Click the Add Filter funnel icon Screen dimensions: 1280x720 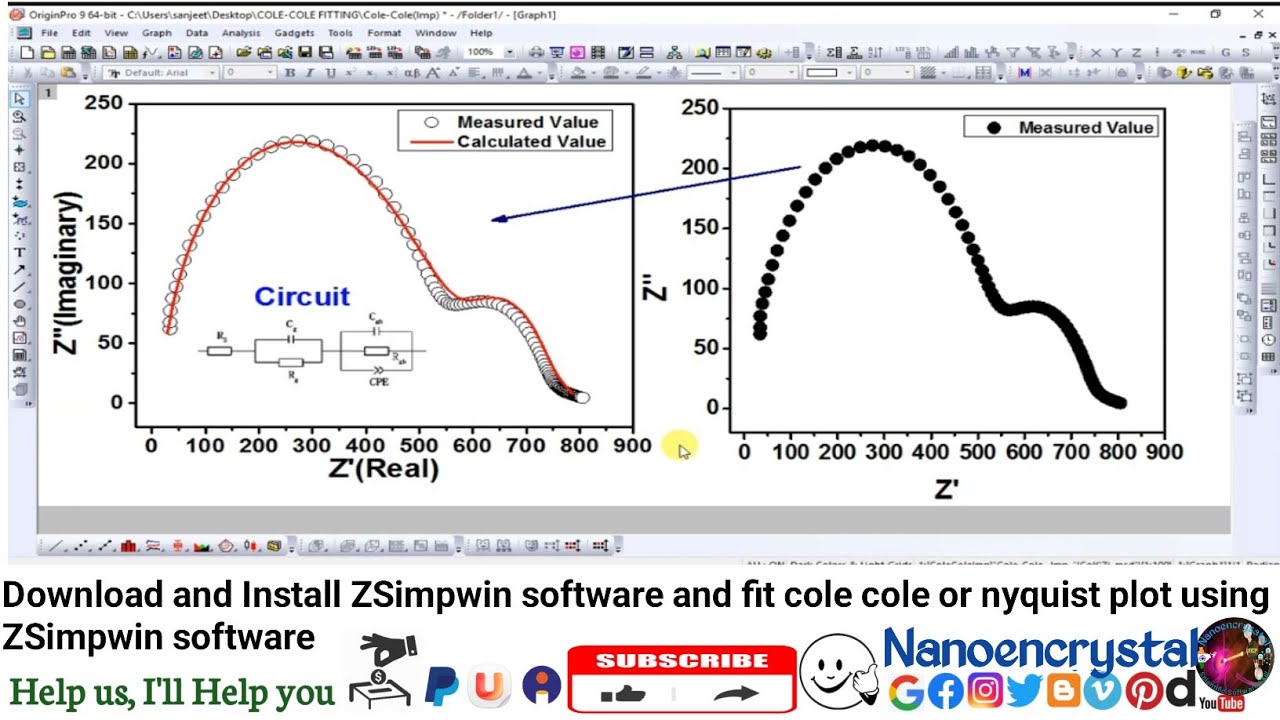[1012, 52]
